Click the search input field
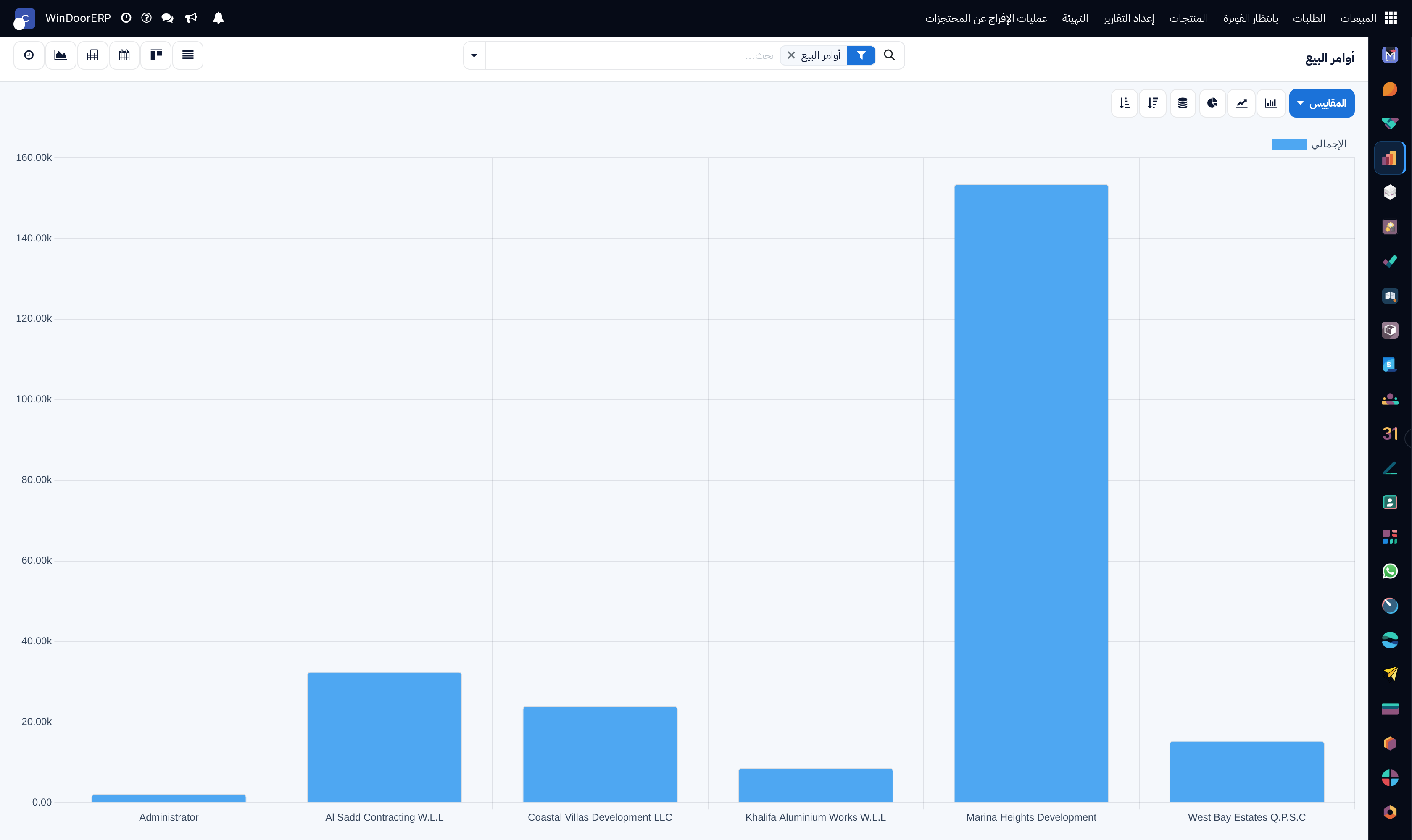The height and width of the screenshot is (840, 1412). 632,55
